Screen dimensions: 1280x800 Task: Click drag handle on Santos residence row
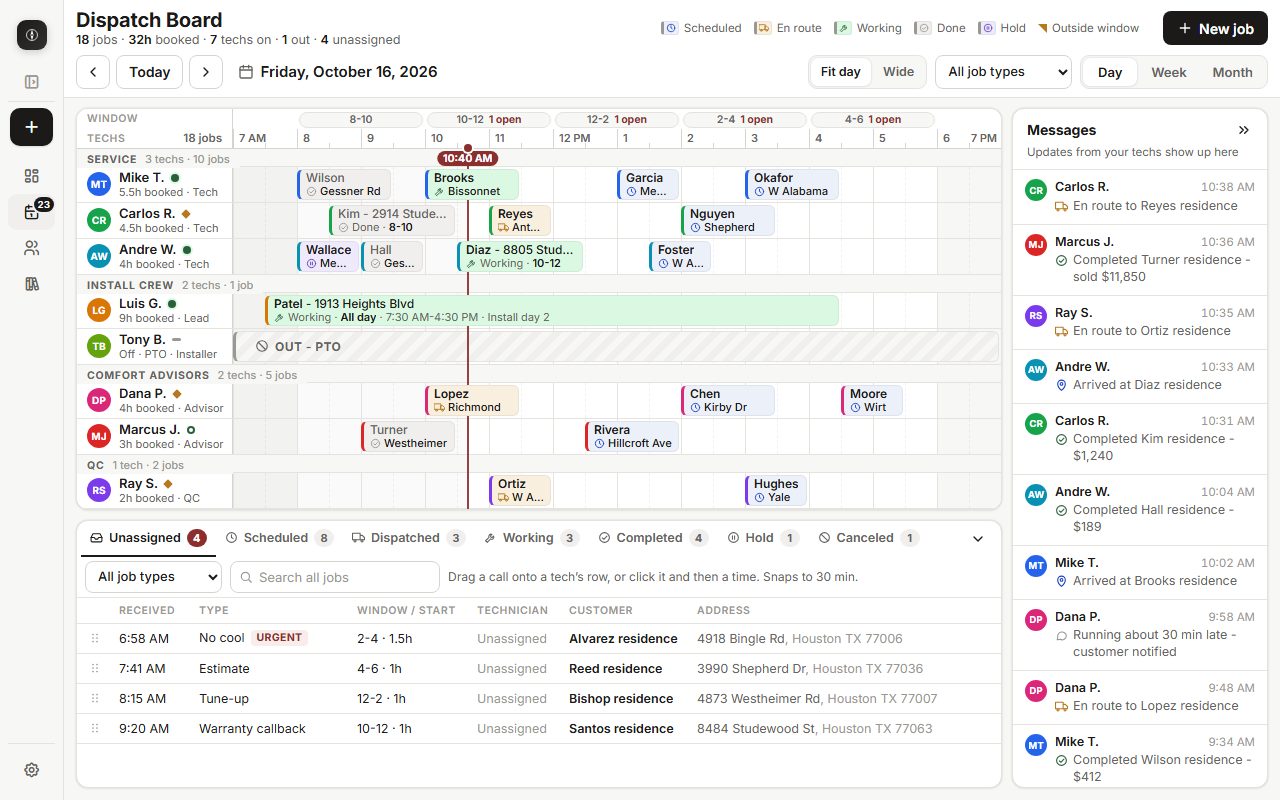pyautogui.click(x=96, y=728)
